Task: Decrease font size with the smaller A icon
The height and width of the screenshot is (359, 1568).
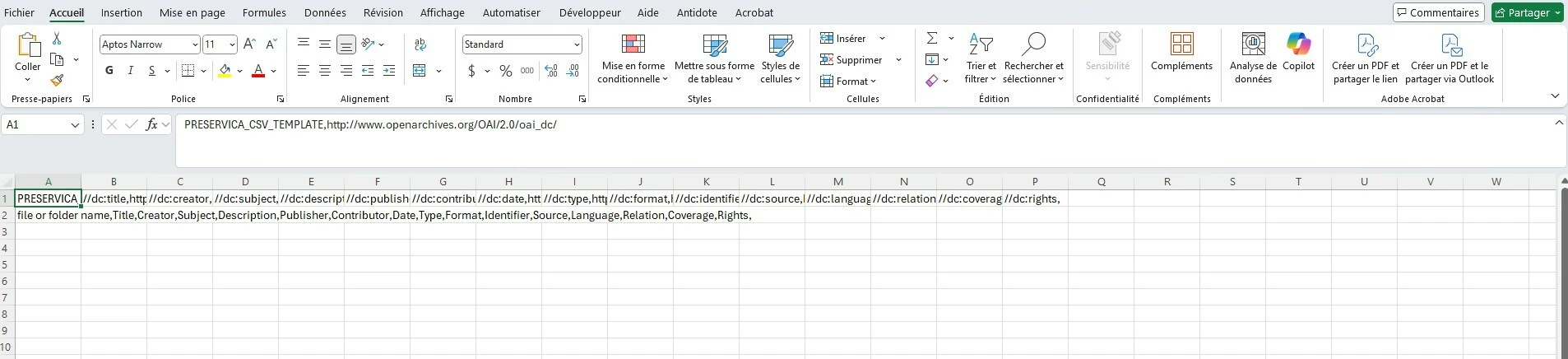Action: [x=271, y=44]
